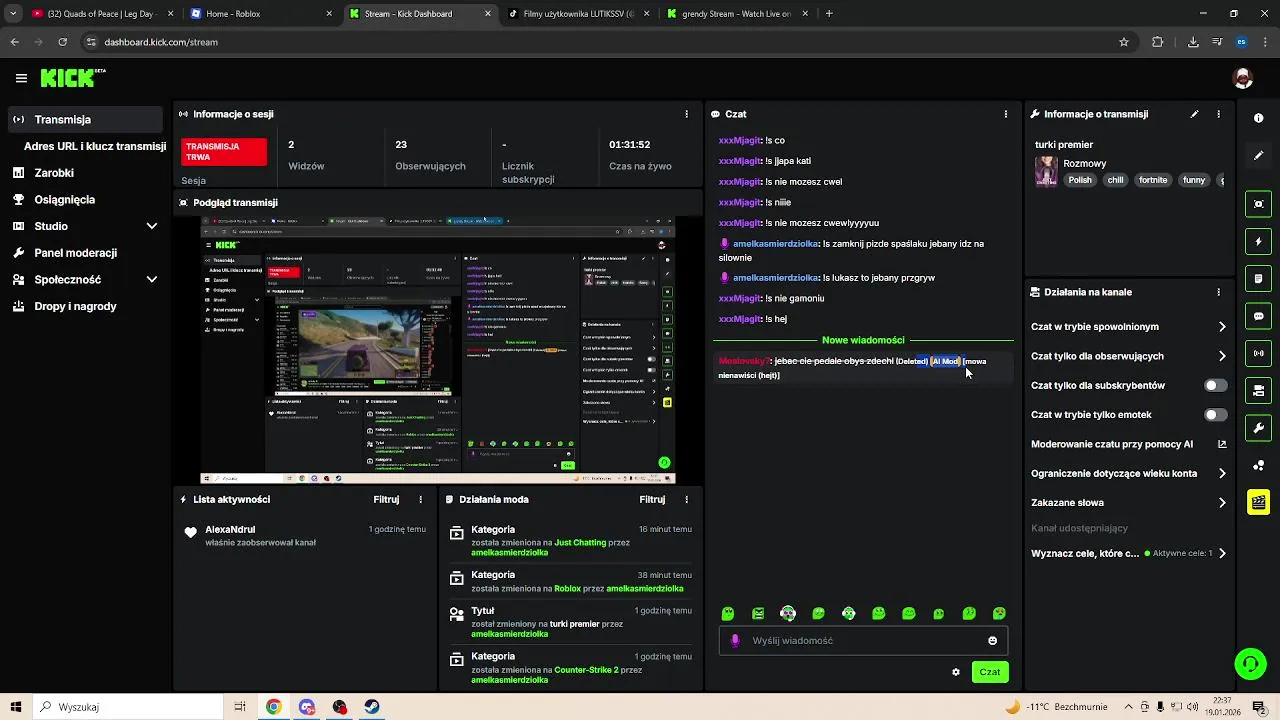Click the green Czat send button
The image size is (1280, 720).
[989, 672]
